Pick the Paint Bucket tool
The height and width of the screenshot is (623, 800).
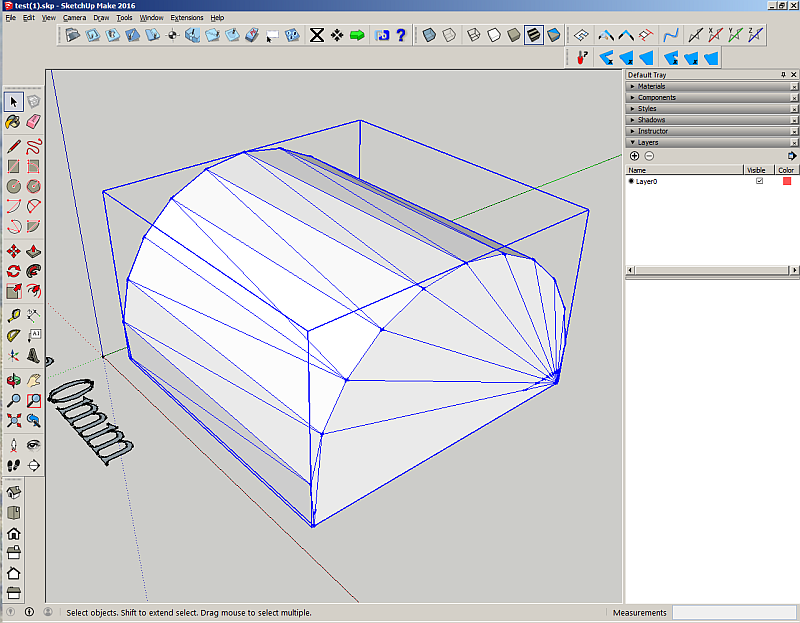13,122
